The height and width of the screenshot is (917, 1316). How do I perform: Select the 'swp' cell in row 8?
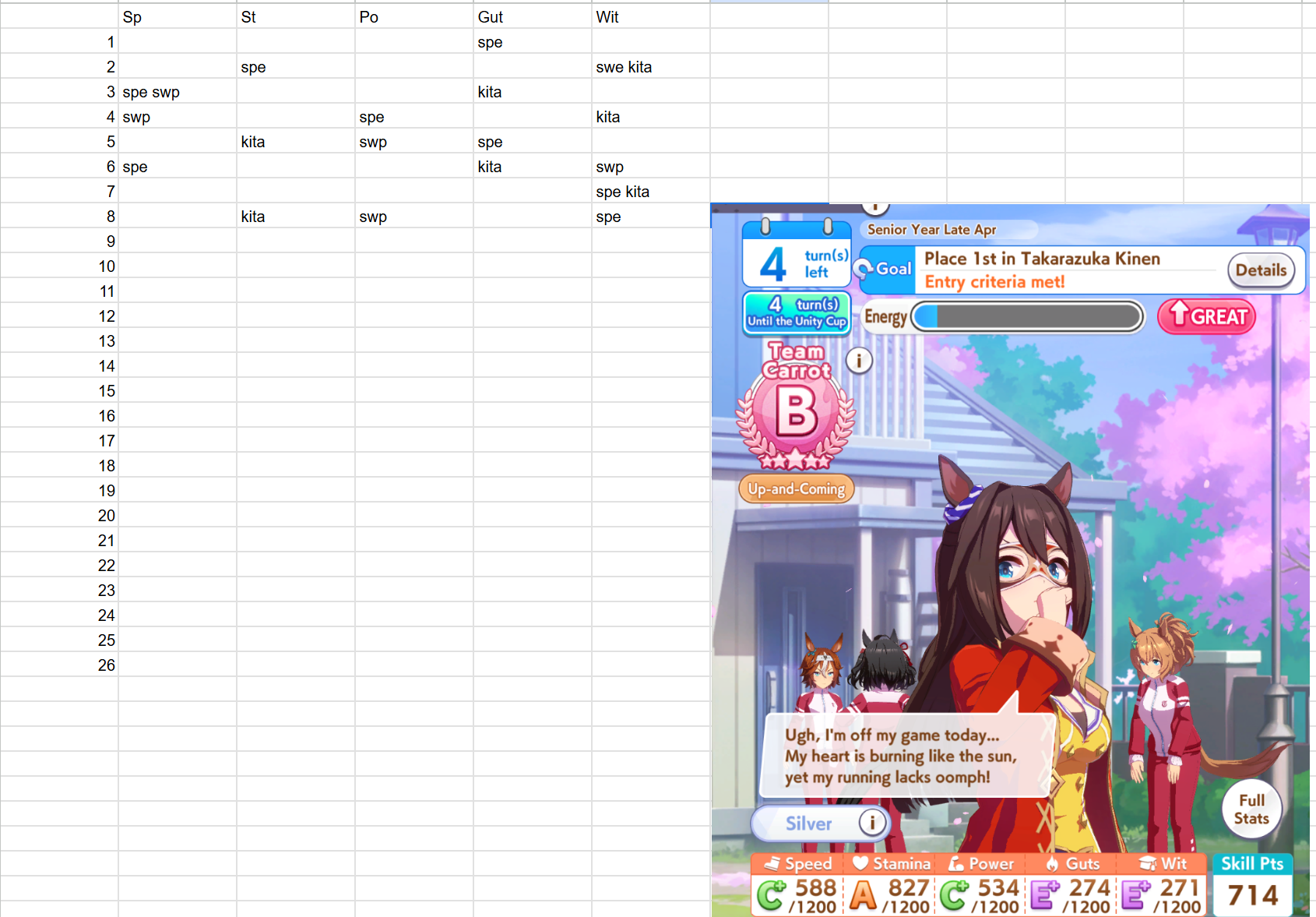(x=414, y=217)
